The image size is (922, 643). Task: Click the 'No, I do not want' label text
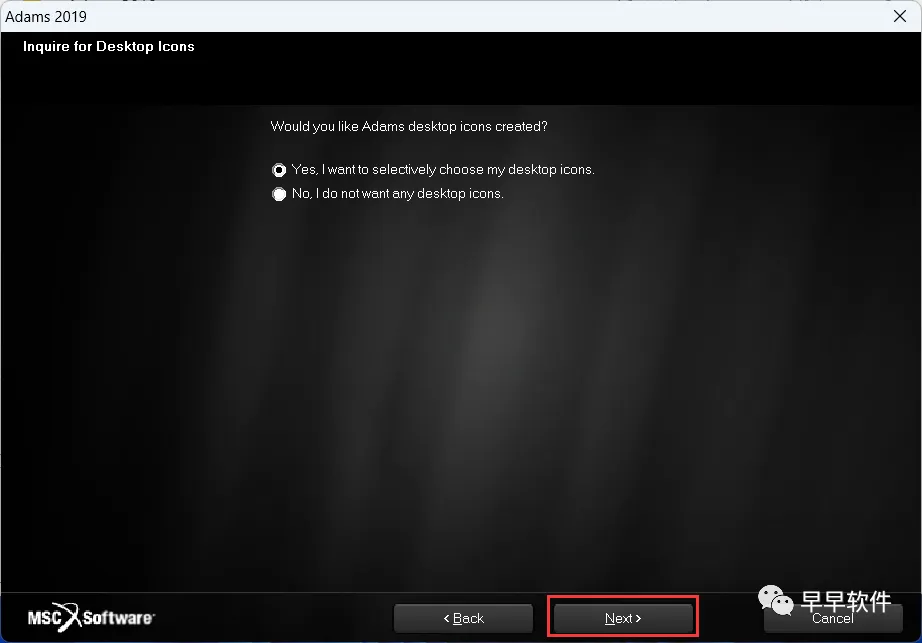point(398,194)
